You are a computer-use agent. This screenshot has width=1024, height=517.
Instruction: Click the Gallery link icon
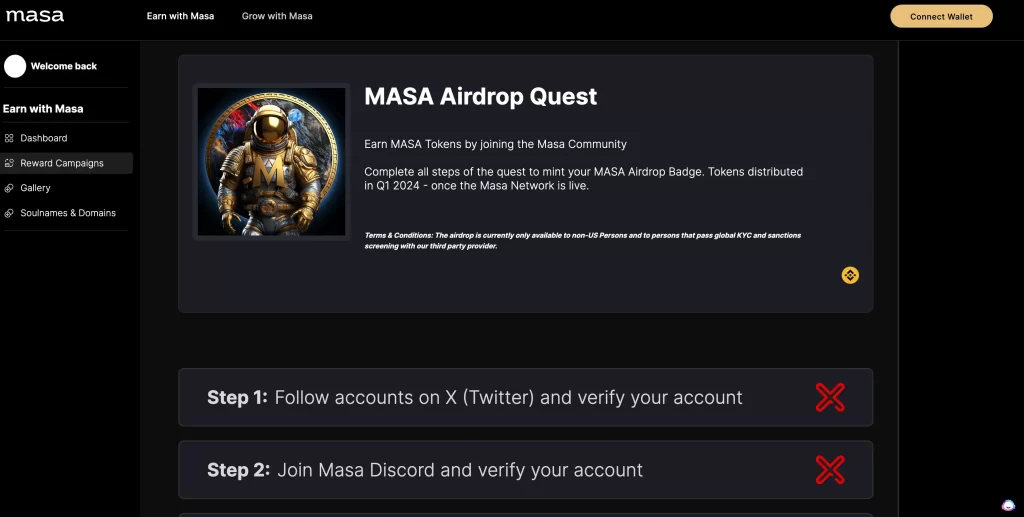click(x=8, y=188)
